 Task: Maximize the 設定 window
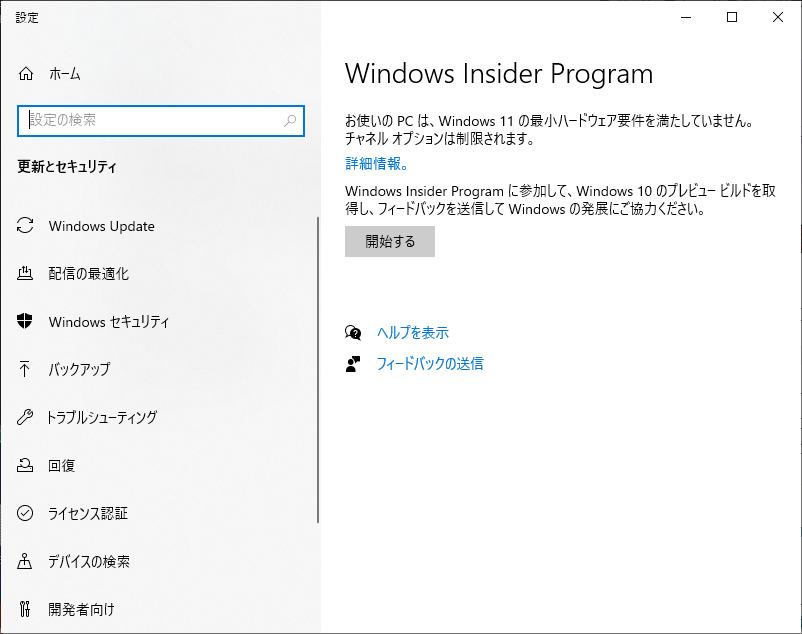pyautogui.click(x=732, y=17)
